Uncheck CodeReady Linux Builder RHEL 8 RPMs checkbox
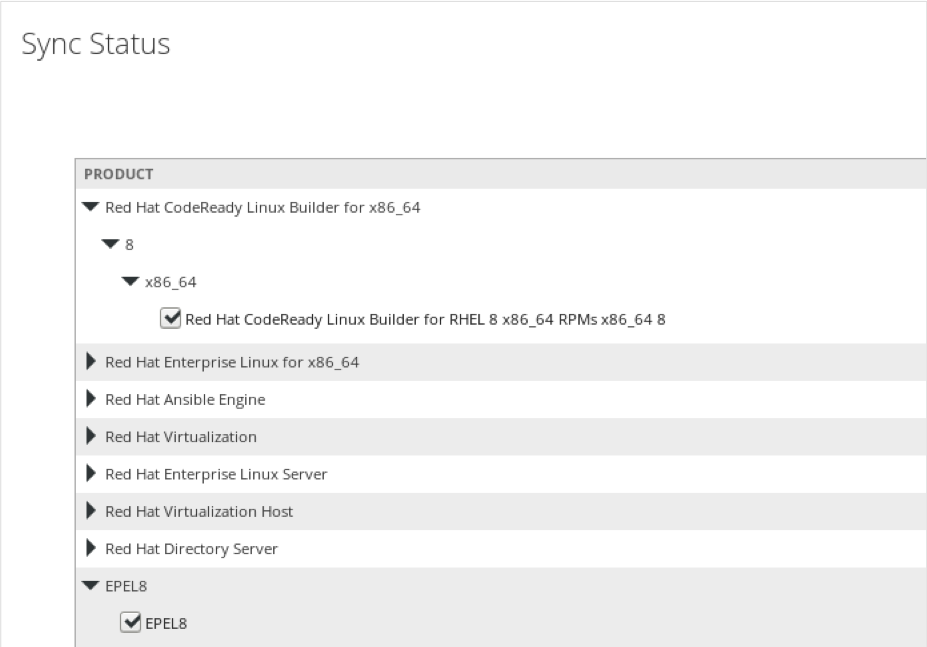This screenshot has width=927, height=647. click(x=170, y=320)
